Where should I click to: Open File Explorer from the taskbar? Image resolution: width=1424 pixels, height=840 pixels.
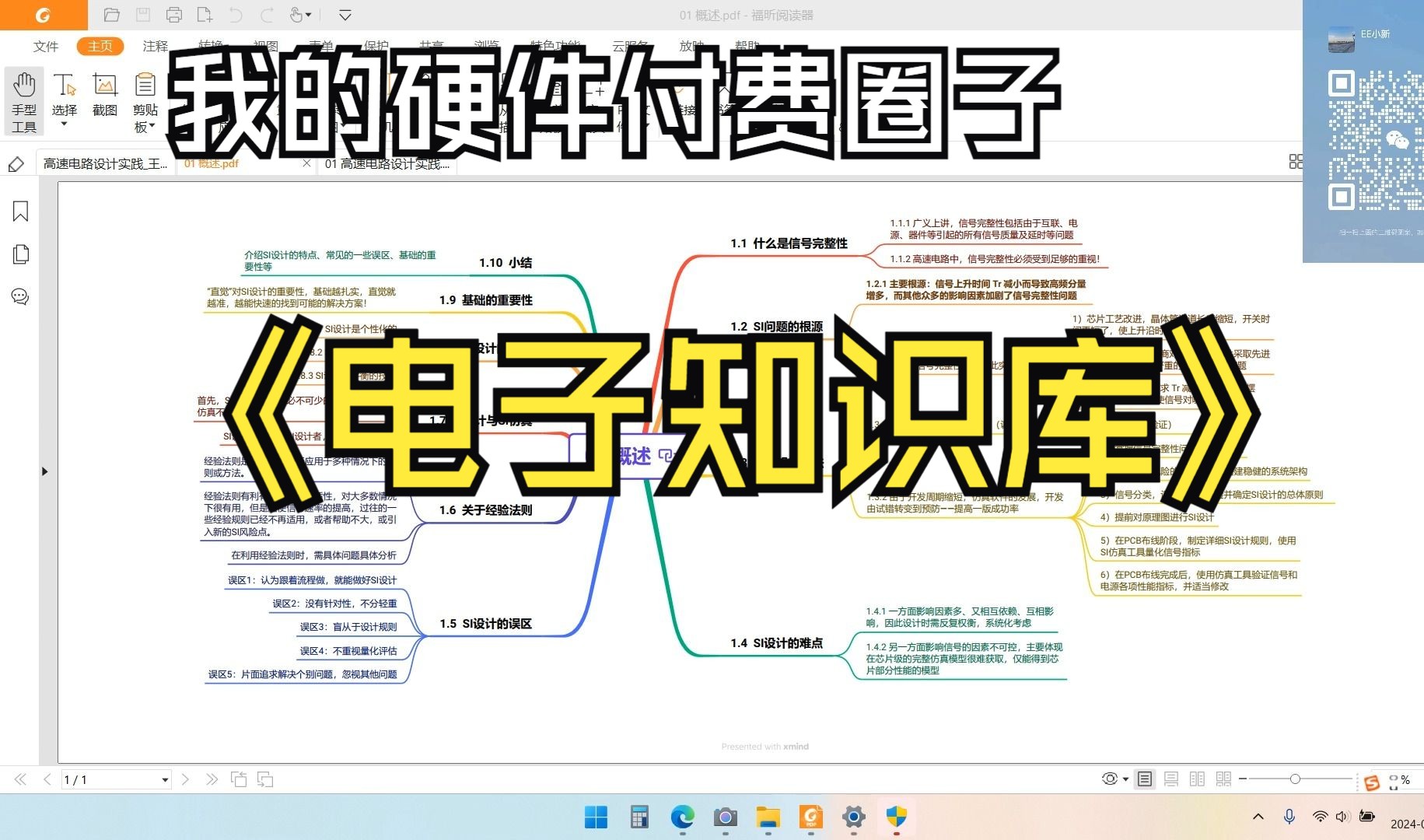768,817
